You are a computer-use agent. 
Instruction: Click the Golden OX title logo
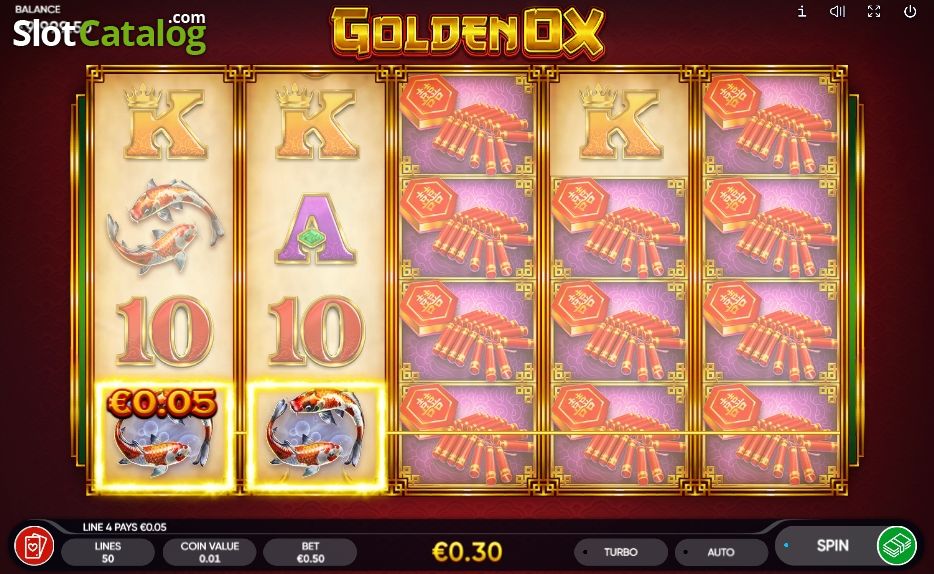pyautogui.click(x=468, y=31)
